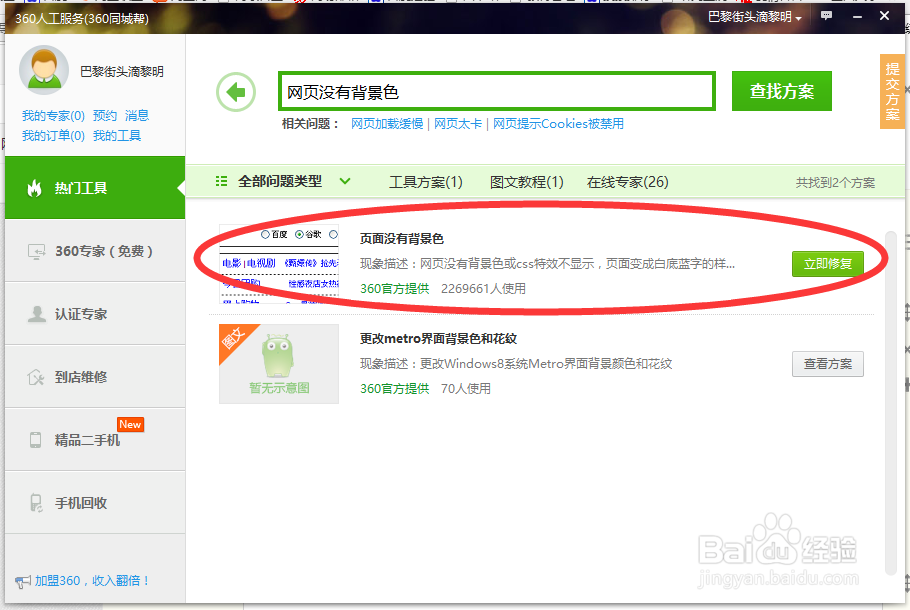
Task: Click the 共找到2个方案 result count
Action: click(835, 183)
